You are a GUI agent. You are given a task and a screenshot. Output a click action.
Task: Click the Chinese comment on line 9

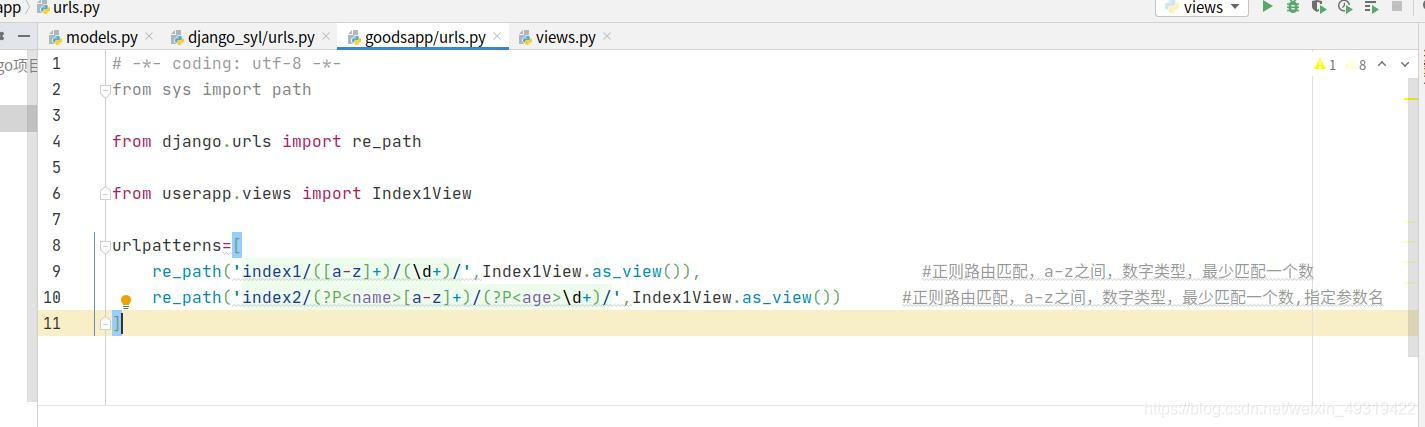[x=1117, y=271]
